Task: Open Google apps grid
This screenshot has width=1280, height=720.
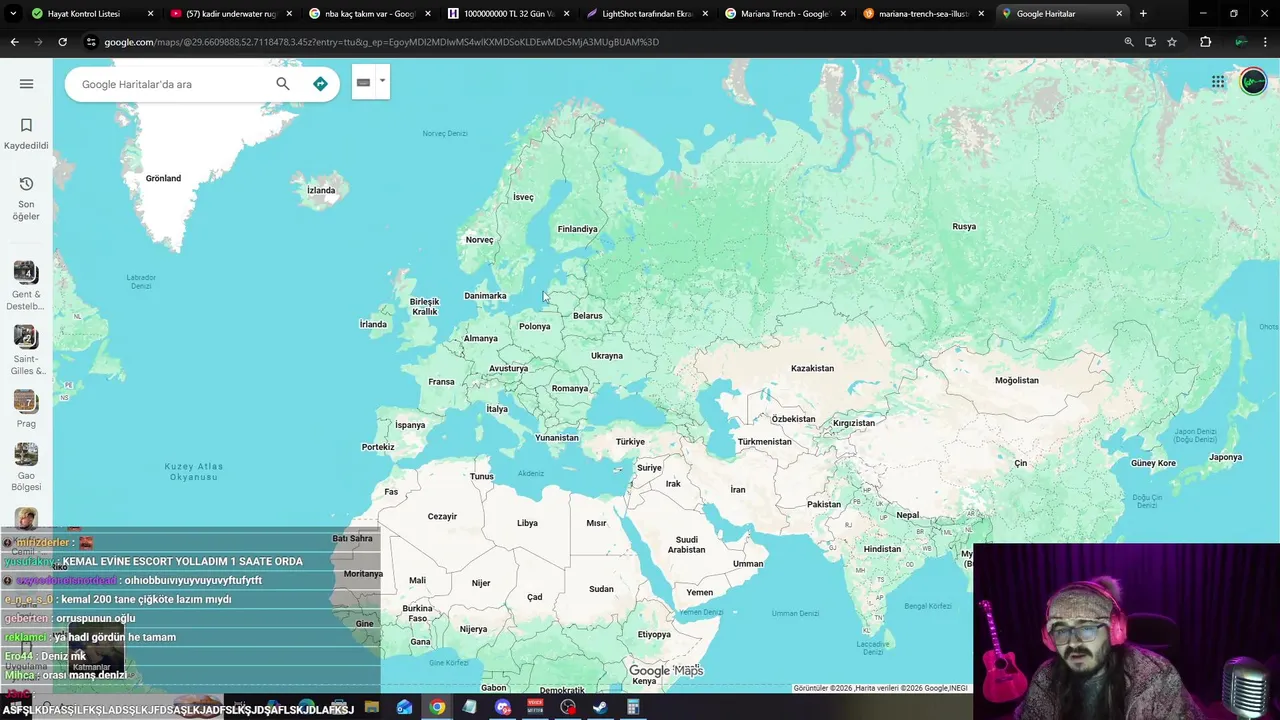Action: point(1218,82)
